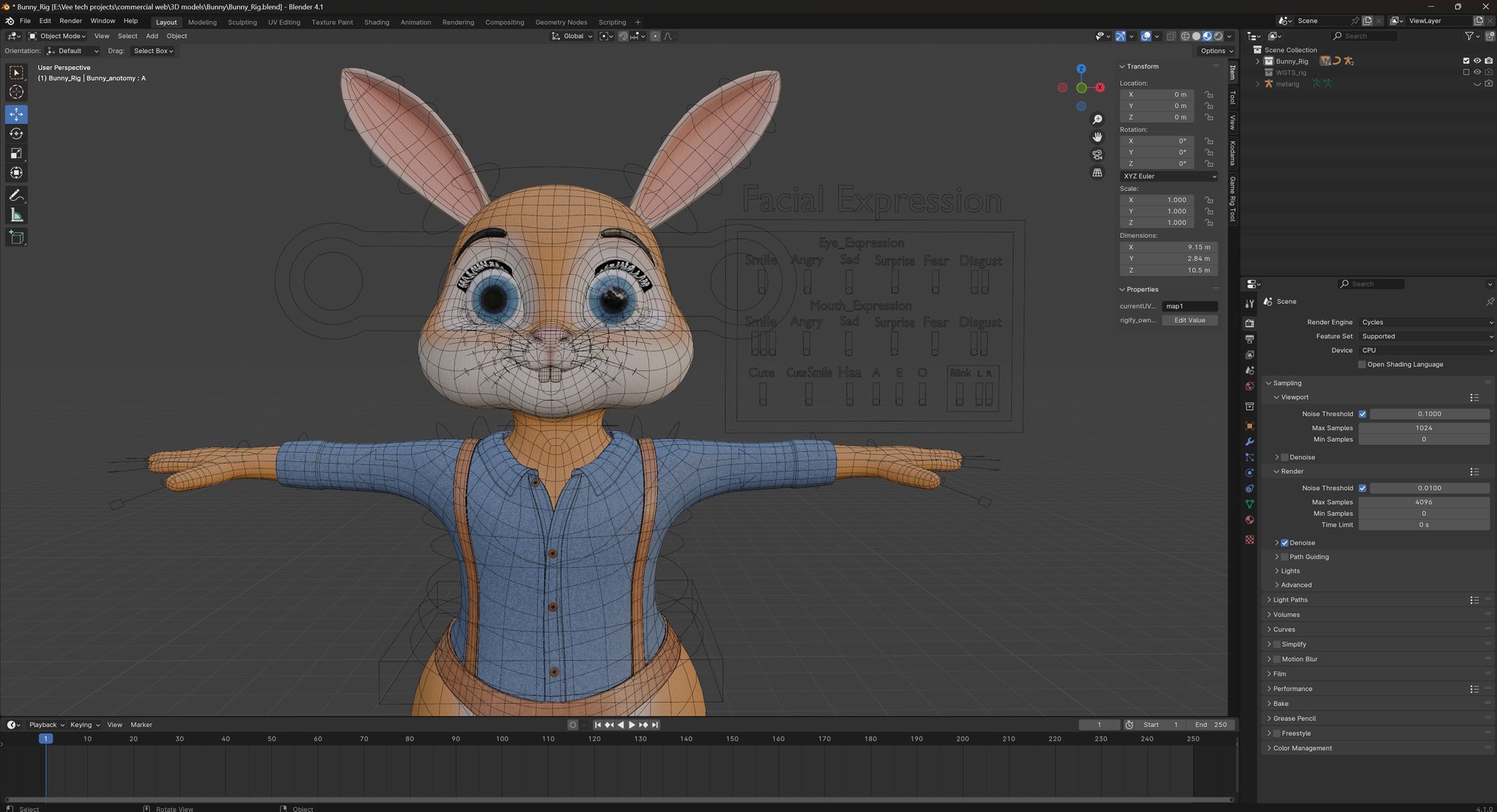Open the File menu
The image size is (1497, 812).
click(25, 21)
